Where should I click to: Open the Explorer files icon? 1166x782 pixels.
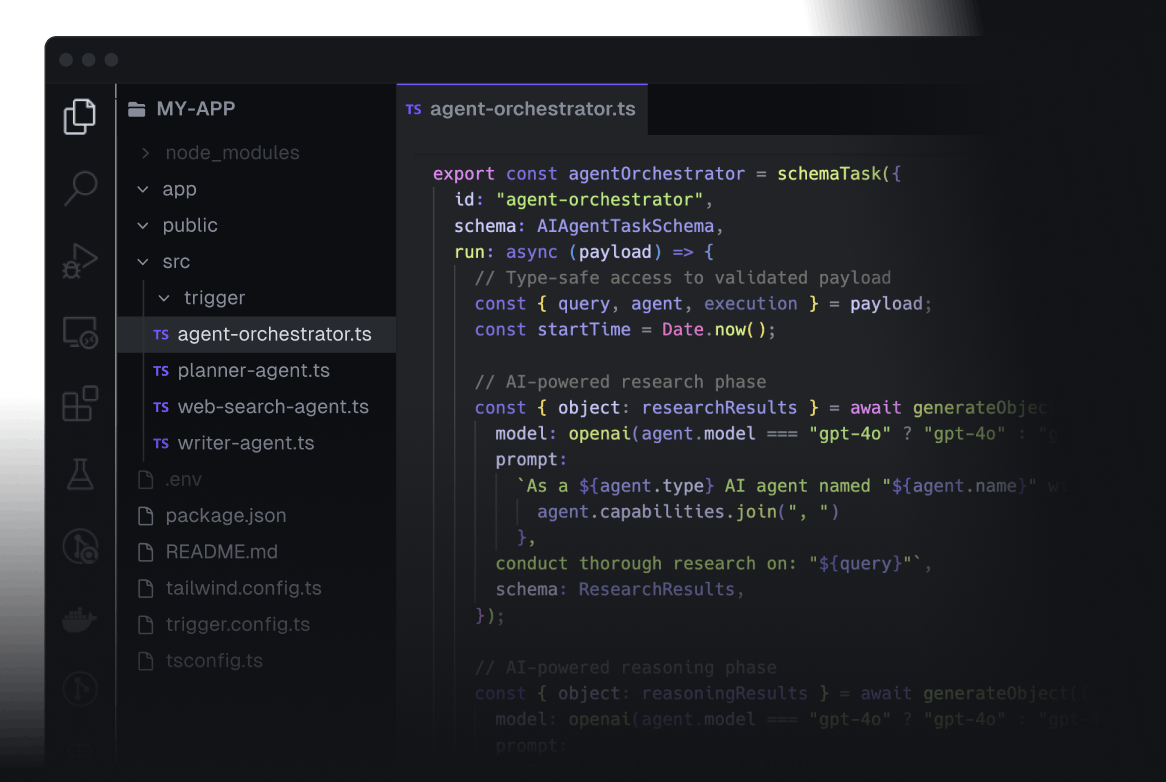pyautogui.click(x=80, y=117)
